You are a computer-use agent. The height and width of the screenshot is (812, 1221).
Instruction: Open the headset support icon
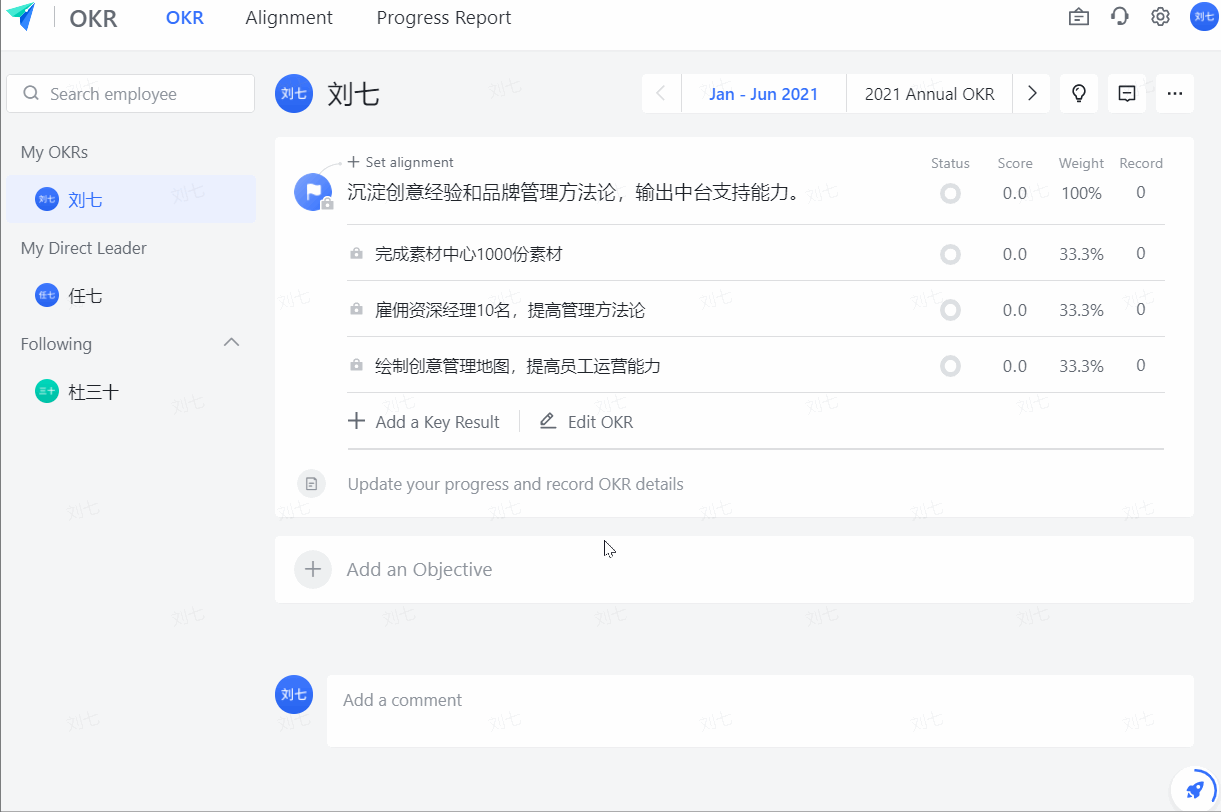click(1119, 17)
